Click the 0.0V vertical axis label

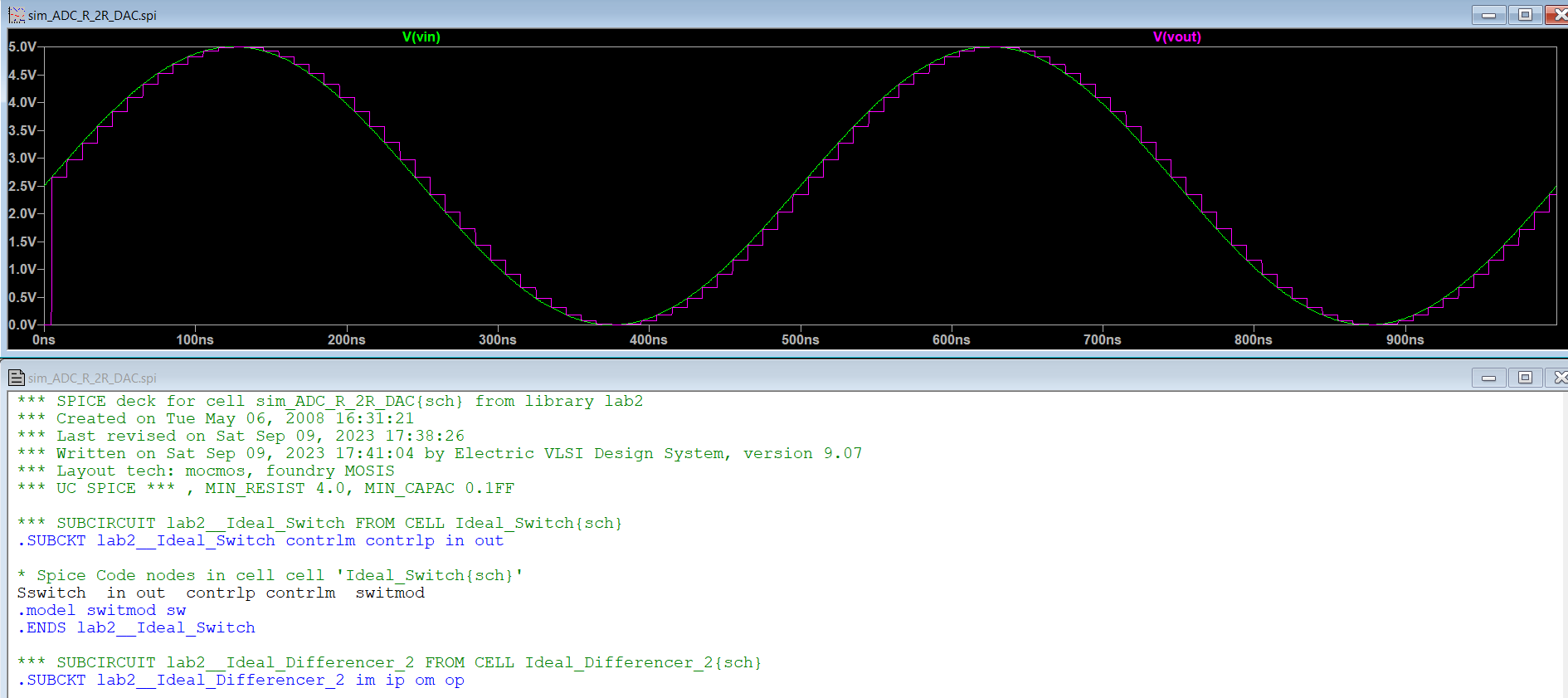pyautogui.click(x=22, y=325)
